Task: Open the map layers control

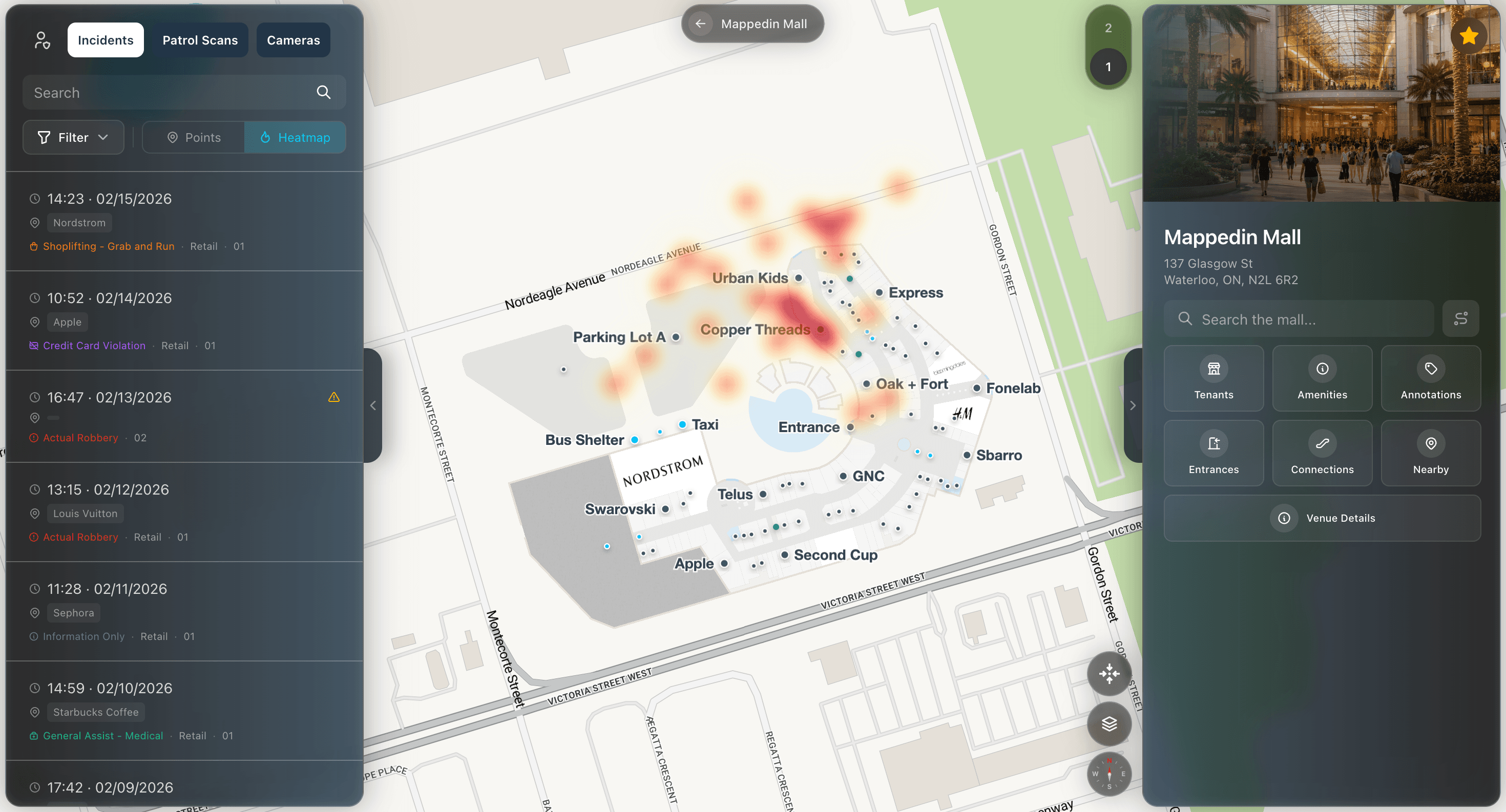Action: tap(1108, 724)
